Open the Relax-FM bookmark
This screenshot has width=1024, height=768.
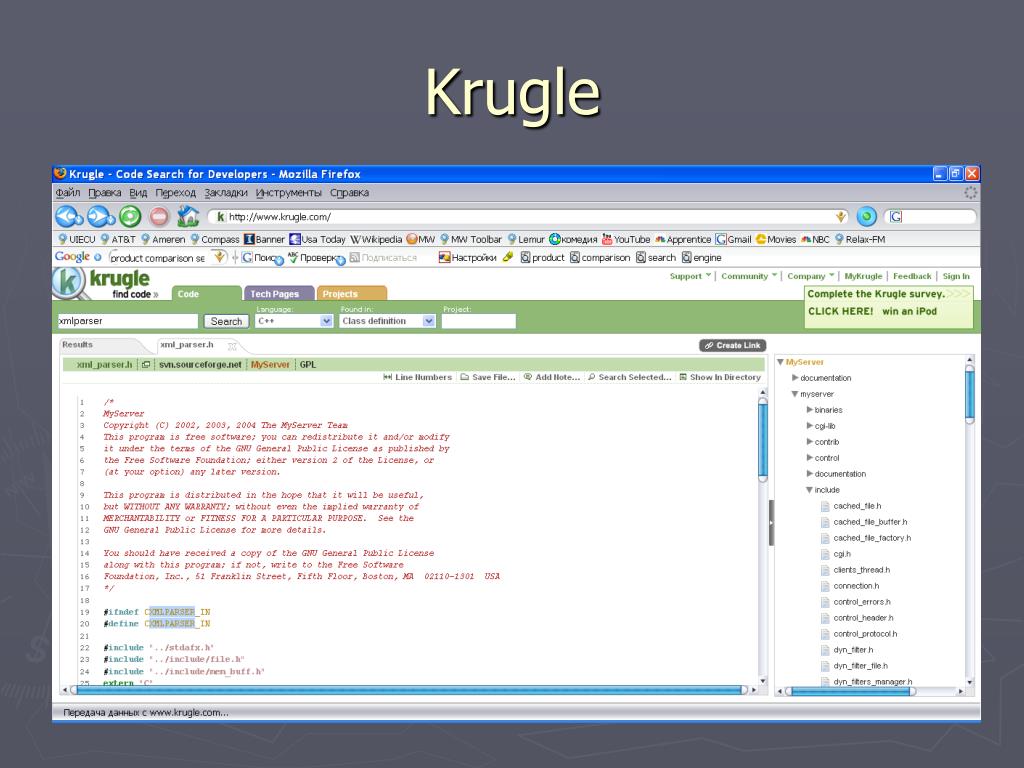point(860,240)
